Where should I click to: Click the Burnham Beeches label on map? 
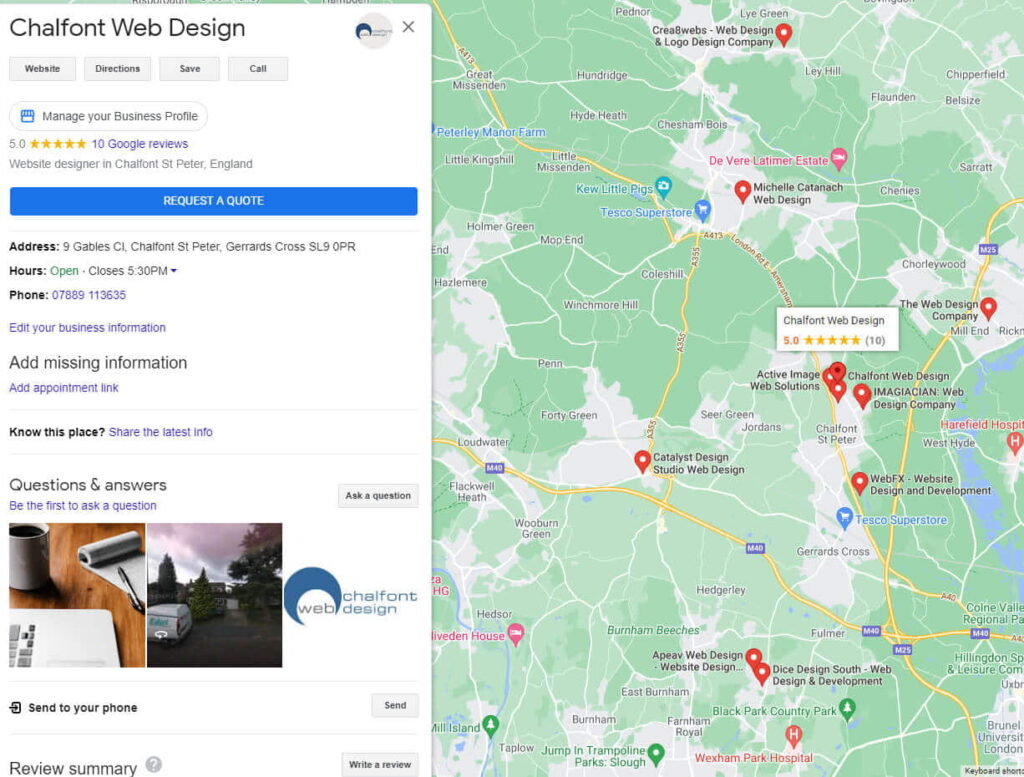[653, 630]
